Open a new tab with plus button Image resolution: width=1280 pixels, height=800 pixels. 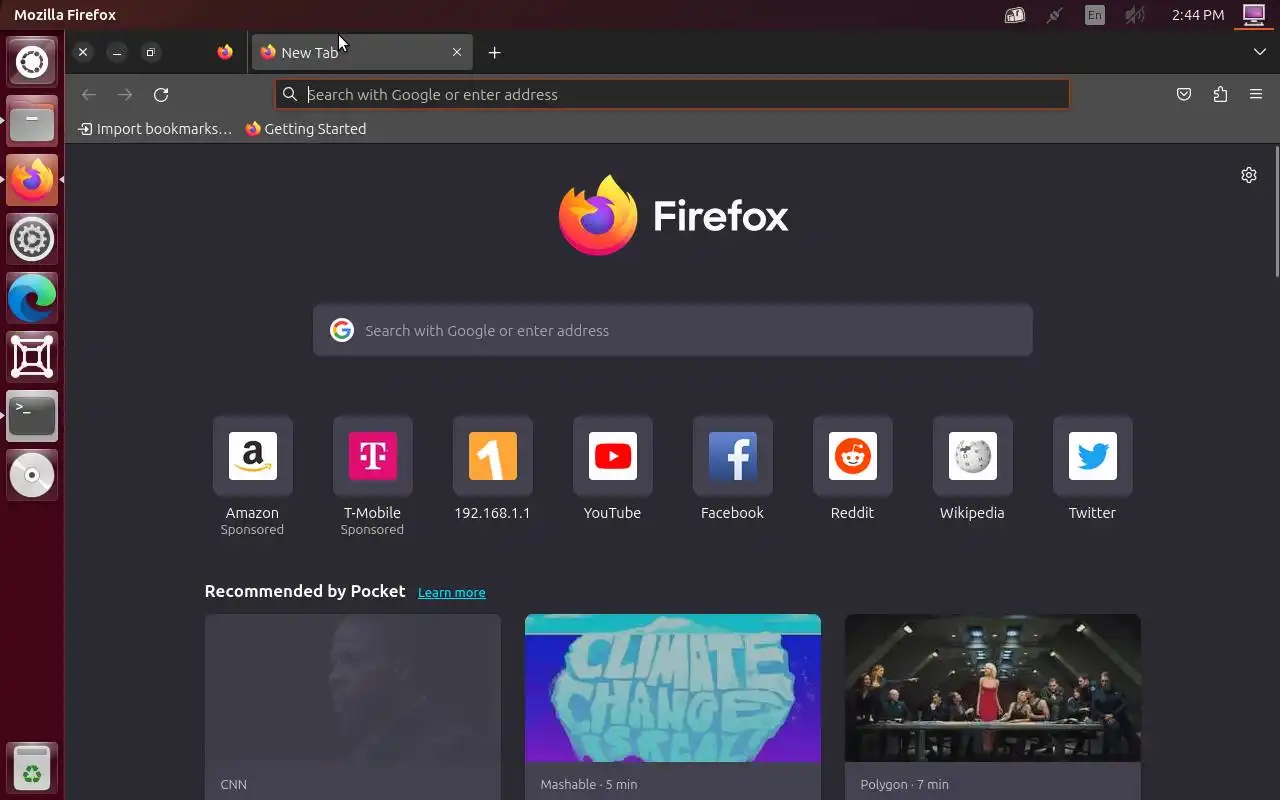coord(494,53)
